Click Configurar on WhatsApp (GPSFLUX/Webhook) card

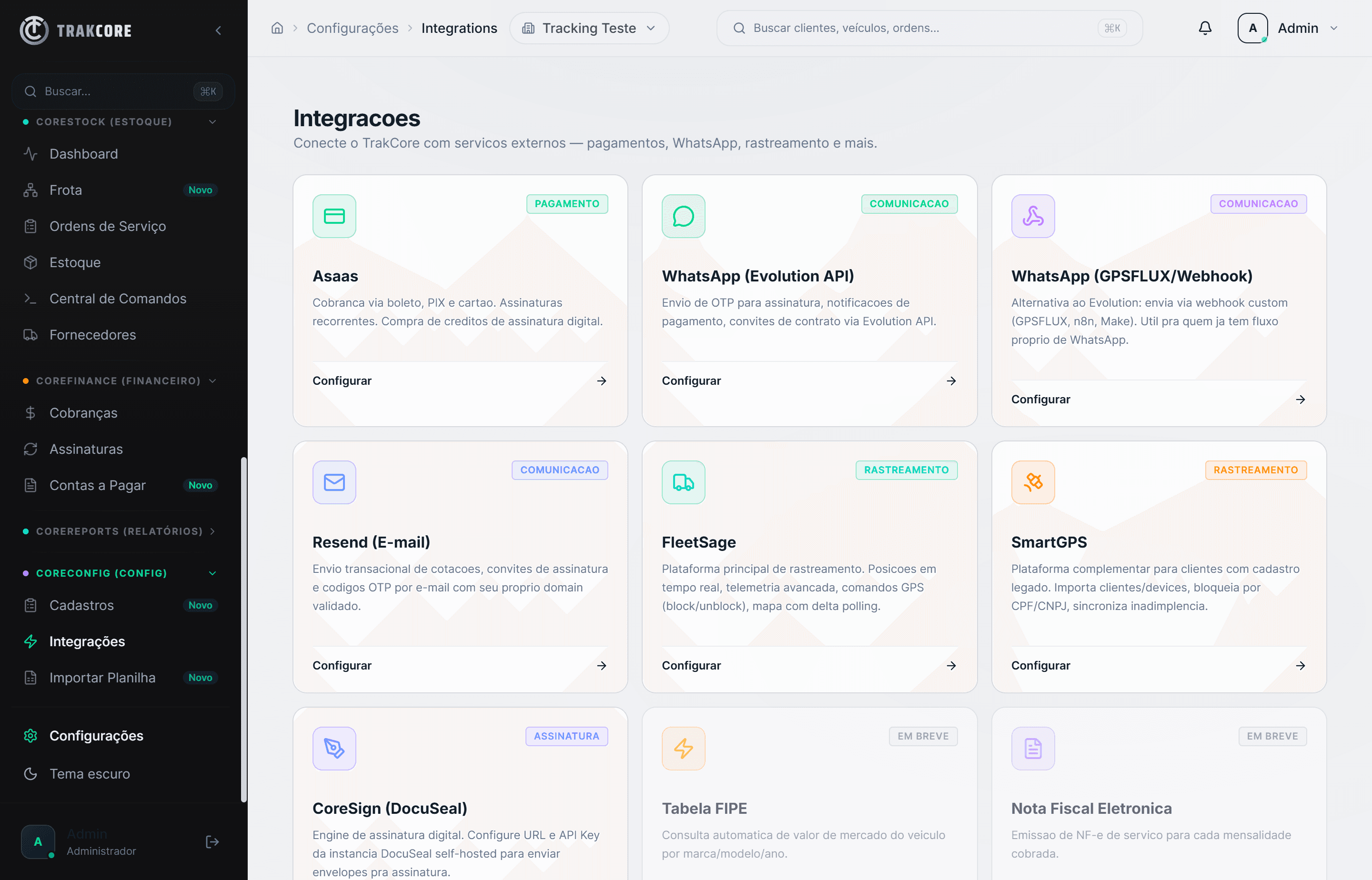click(x=1040, y=400)
